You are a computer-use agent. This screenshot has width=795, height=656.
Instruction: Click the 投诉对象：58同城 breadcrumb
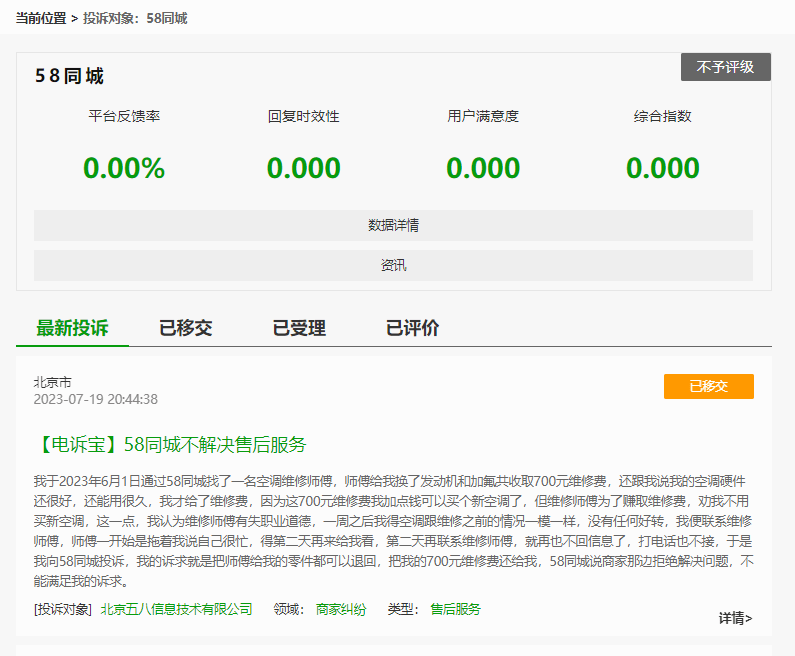point(137,18)
